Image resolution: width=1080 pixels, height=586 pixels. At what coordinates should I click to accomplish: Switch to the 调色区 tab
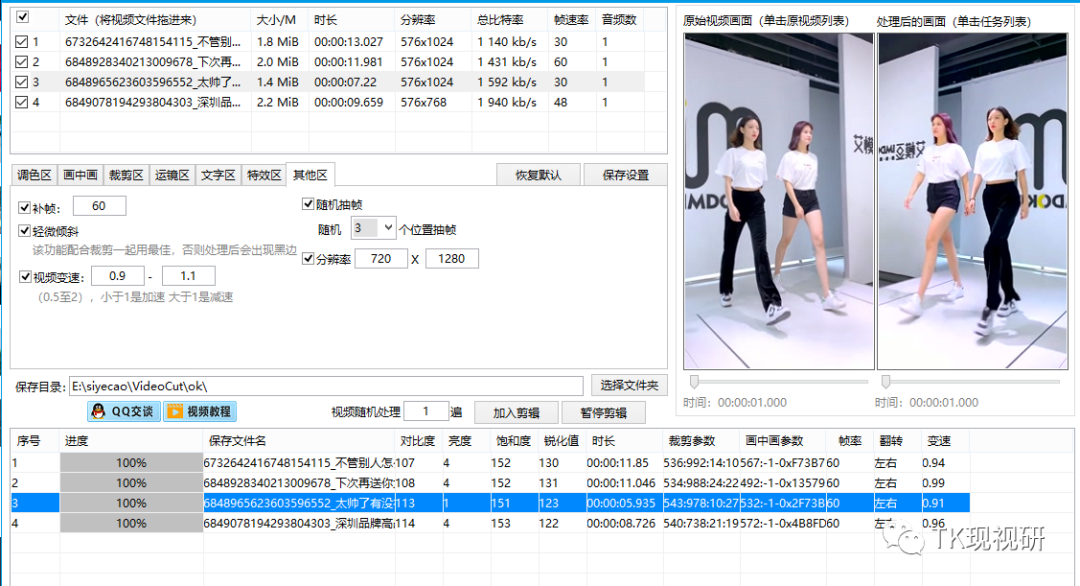click(x=34, y=175)
